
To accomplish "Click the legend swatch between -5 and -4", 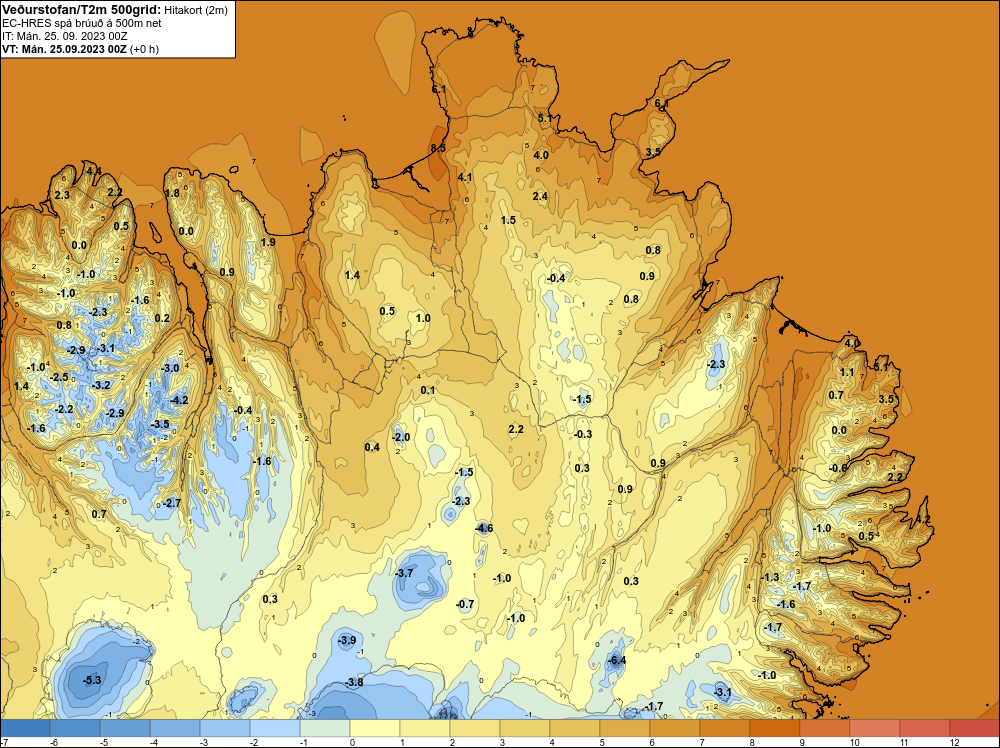I will pos(125,728).
